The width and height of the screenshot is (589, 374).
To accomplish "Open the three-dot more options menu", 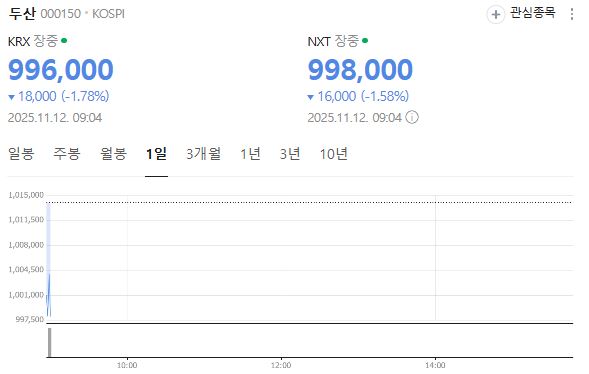I will (x=572, y=14).
